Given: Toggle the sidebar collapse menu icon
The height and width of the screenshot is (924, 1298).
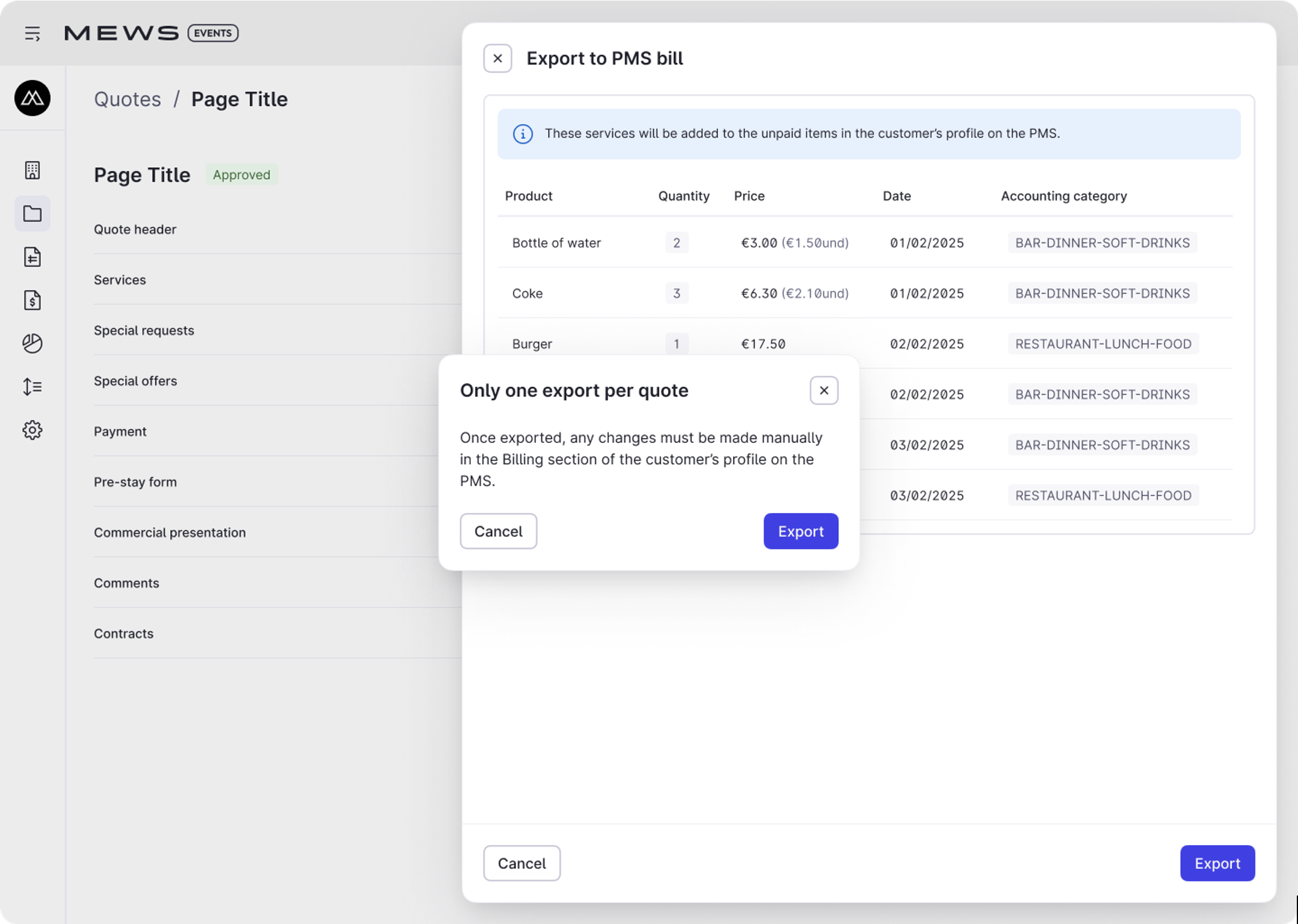Looking at the screenshot, I should tap(33, 34).
